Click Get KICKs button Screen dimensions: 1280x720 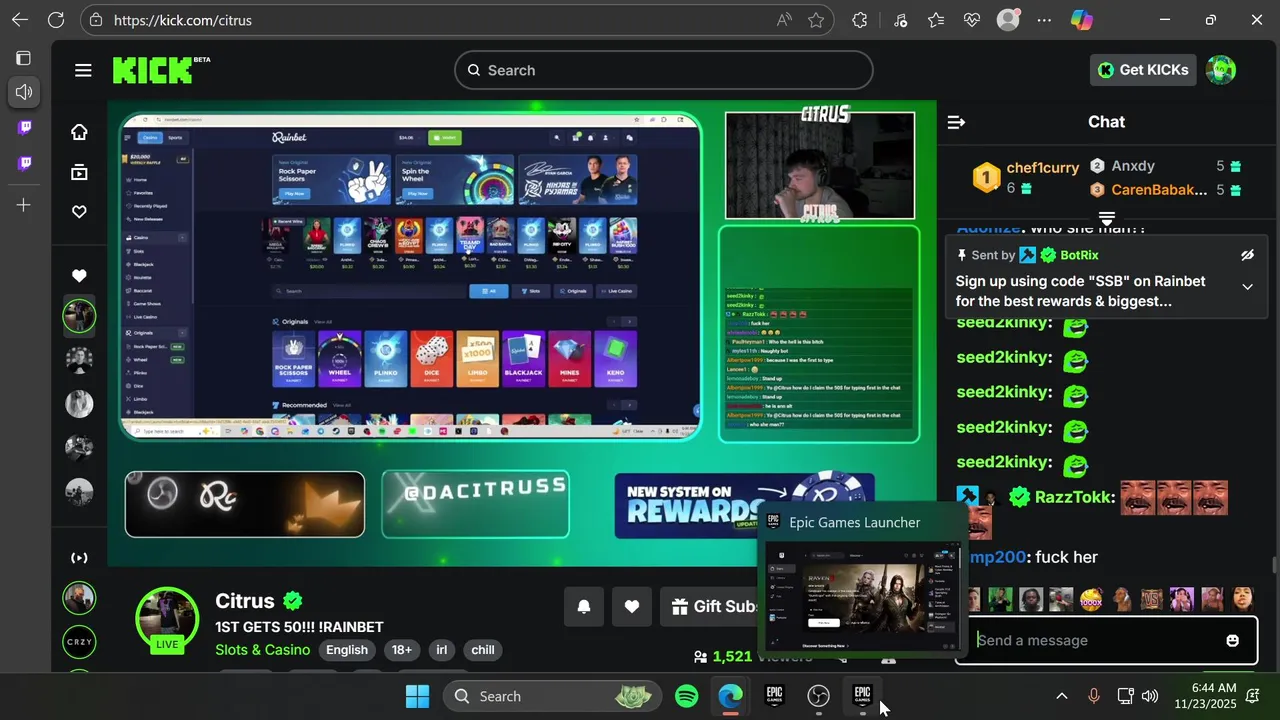pyautogui.click(x=1143, y=70)
